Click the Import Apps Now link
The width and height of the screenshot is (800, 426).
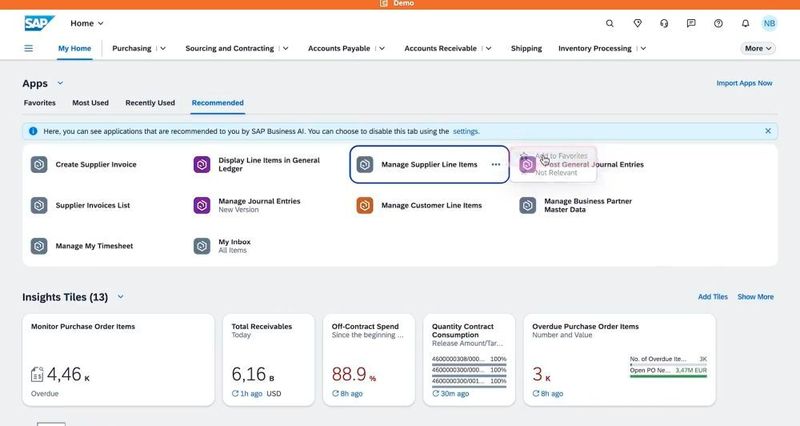(744, 83)
